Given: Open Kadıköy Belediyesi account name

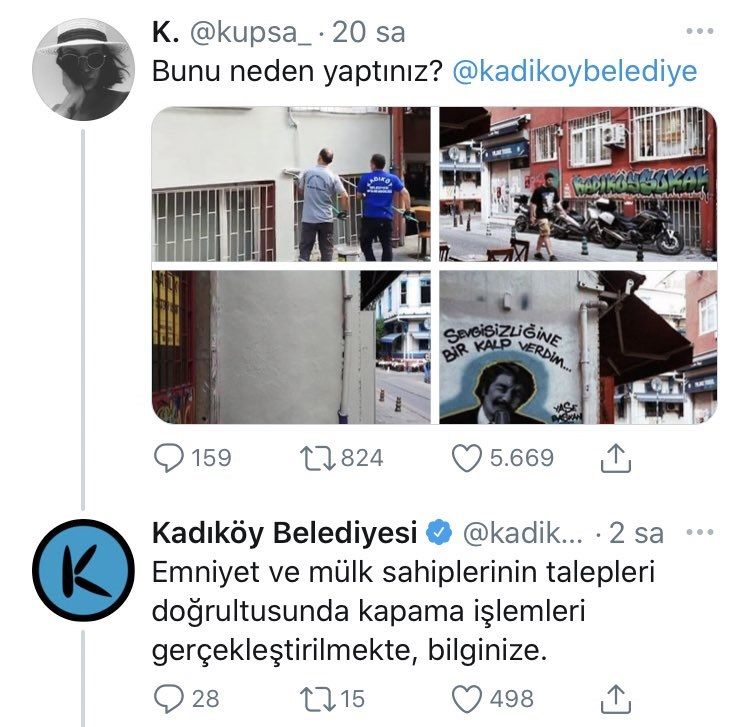Looking at the screenshot, I should coord(285,533).
